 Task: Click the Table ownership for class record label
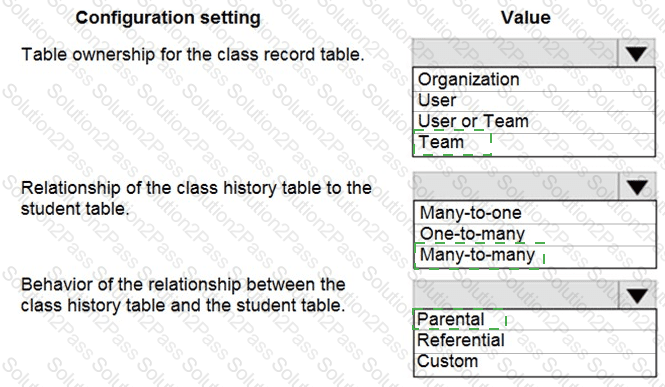(193, 55)
